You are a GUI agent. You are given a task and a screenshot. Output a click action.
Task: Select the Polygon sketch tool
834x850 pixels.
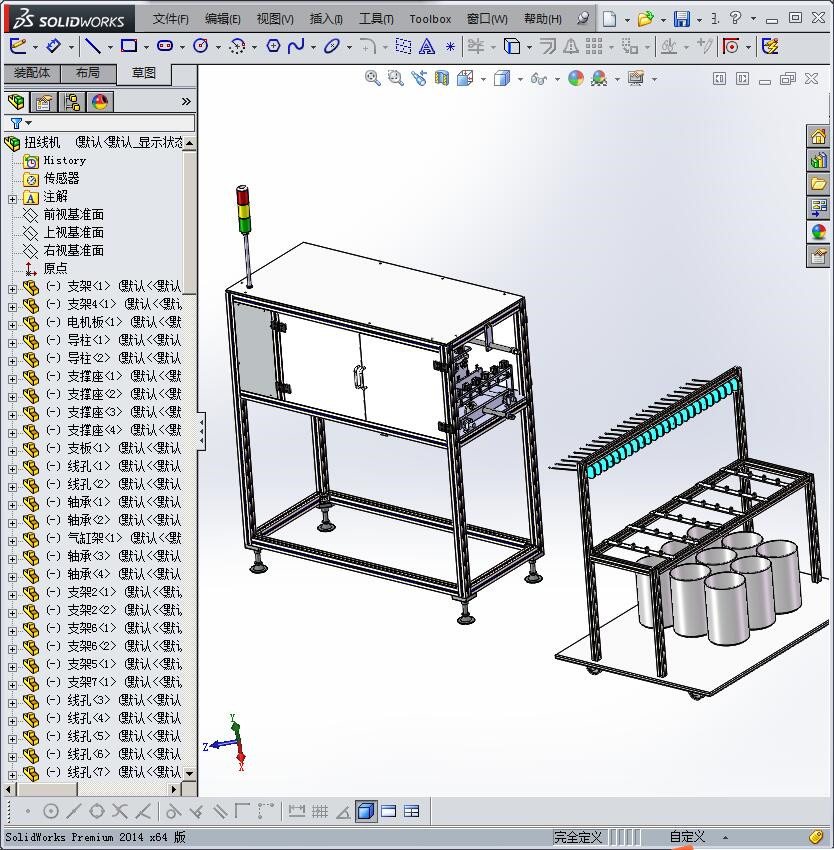pyautogui.click(x=273, y=46)
